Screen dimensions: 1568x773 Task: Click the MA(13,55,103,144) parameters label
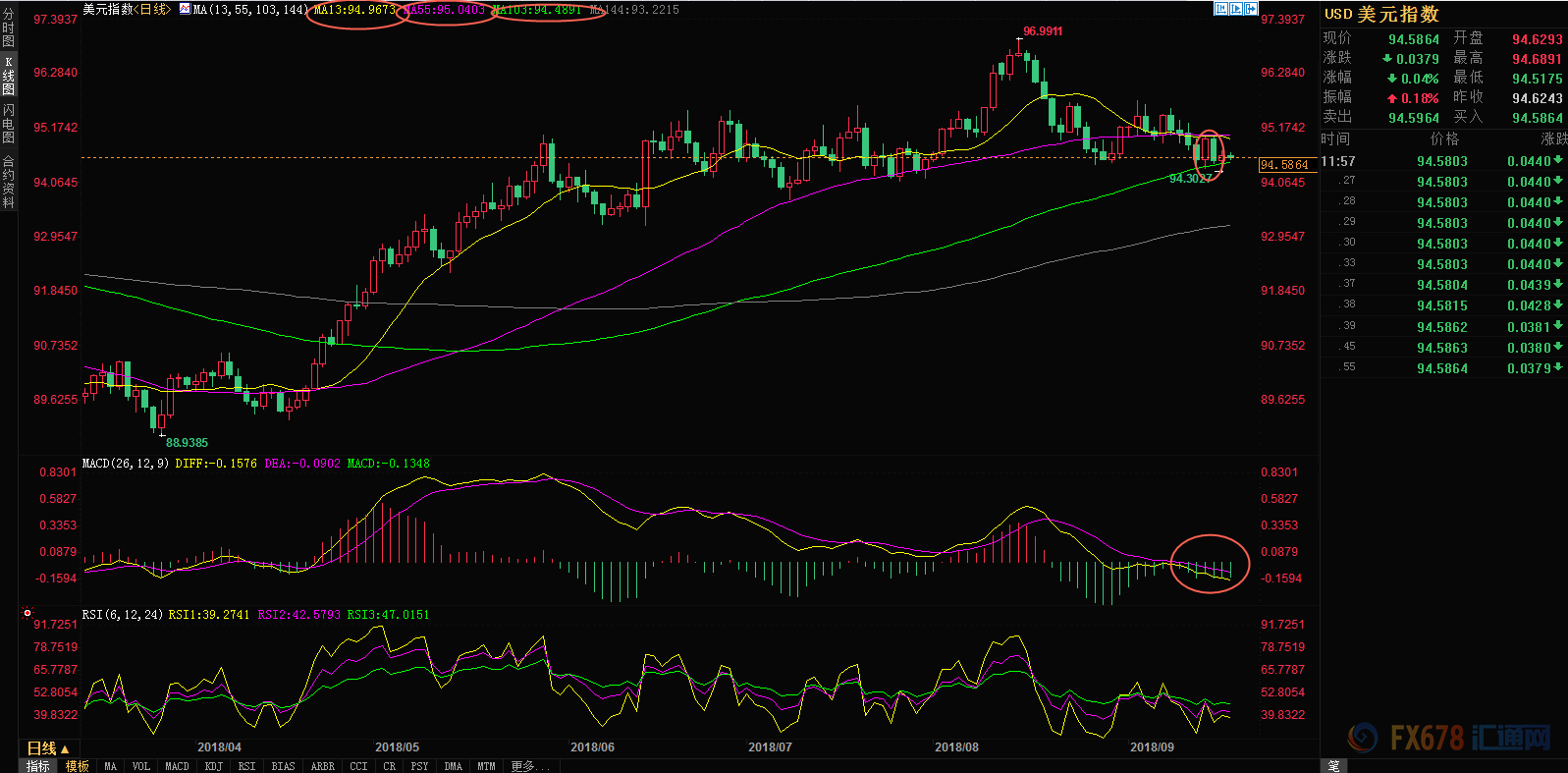(250, 9)
